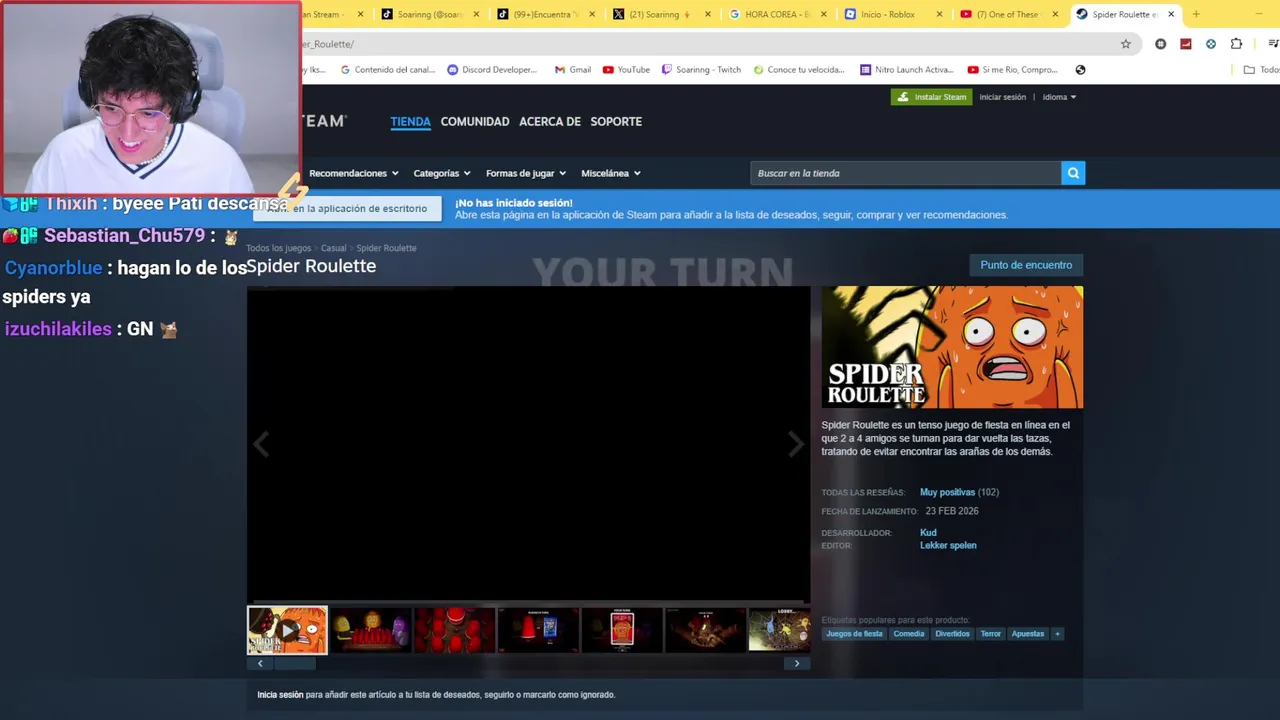Expand the Recomendaciones menu
1280x720 pixels.
(354, 173)
